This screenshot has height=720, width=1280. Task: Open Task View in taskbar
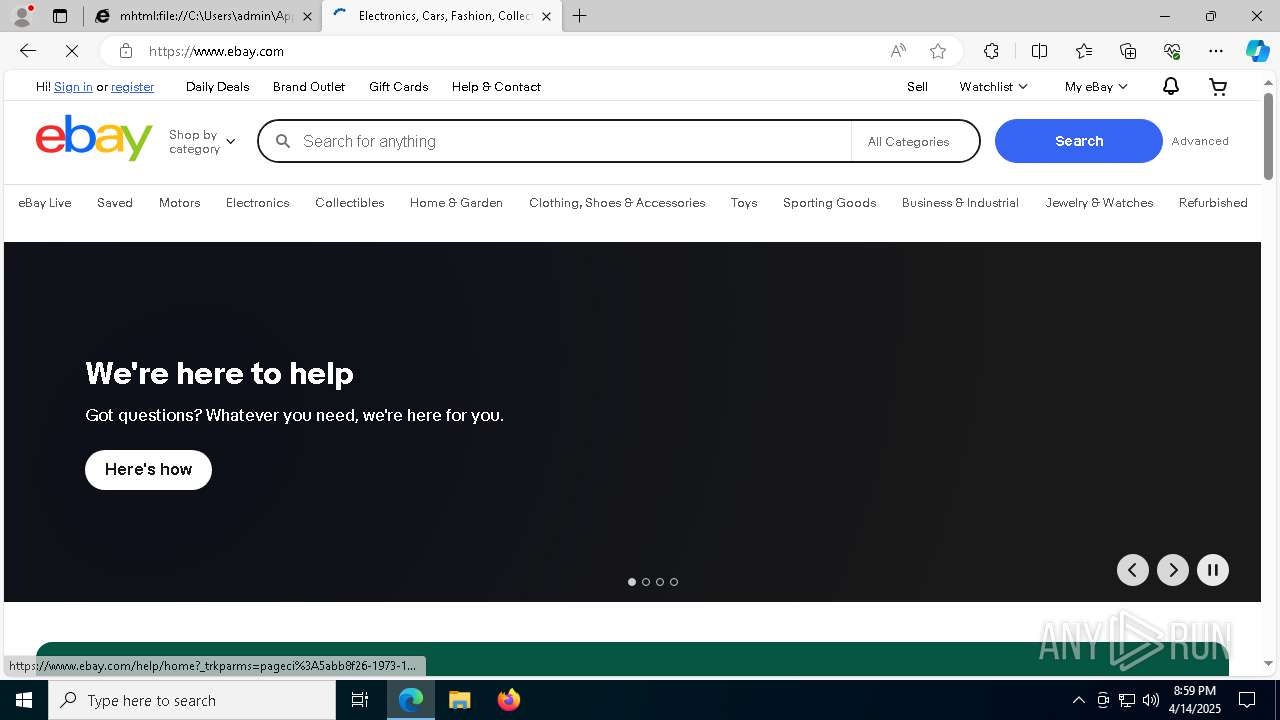click(x=360, y=700)
